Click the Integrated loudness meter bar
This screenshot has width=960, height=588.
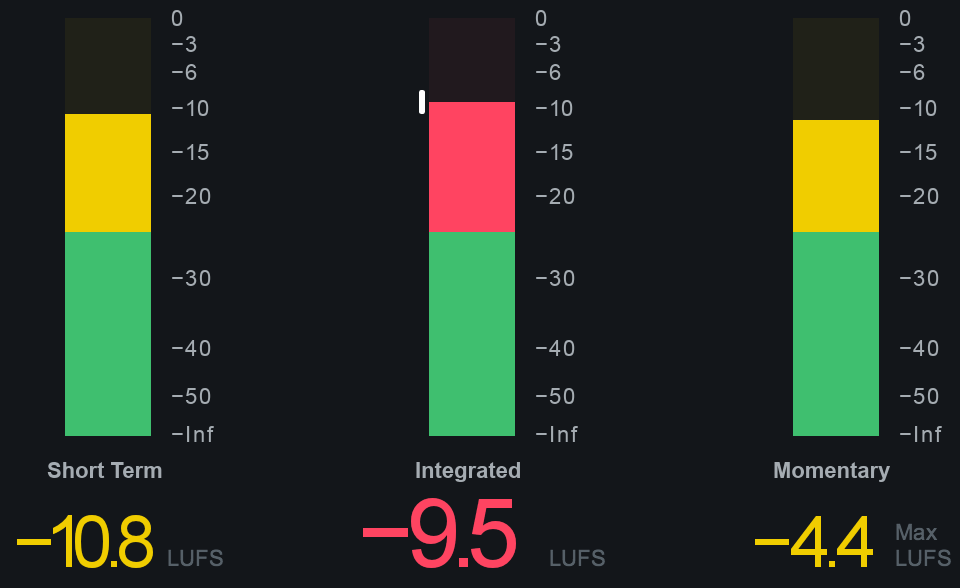[x=472, y=227]
